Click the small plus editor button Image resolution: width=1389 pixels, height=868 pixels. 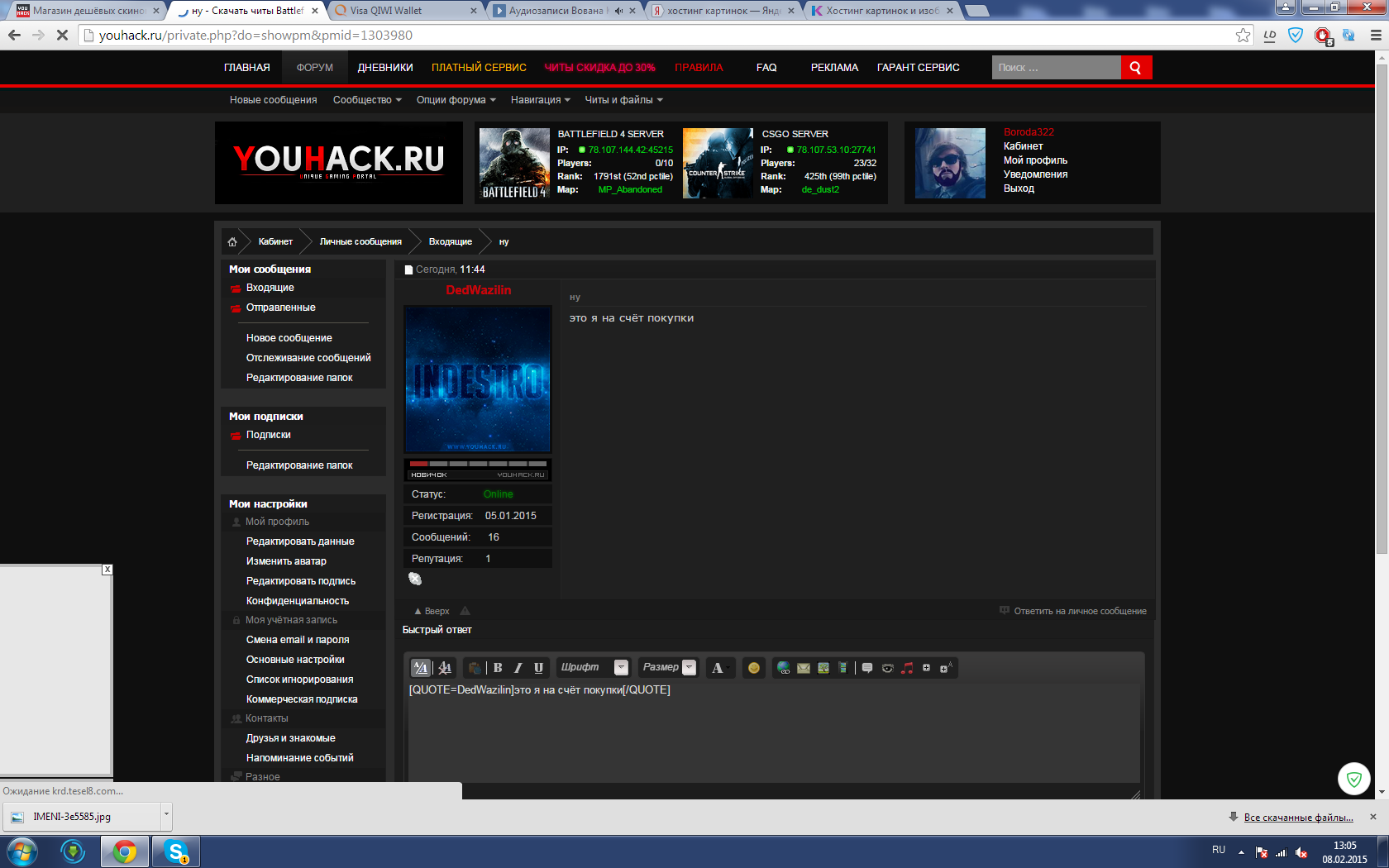(927, 668)
